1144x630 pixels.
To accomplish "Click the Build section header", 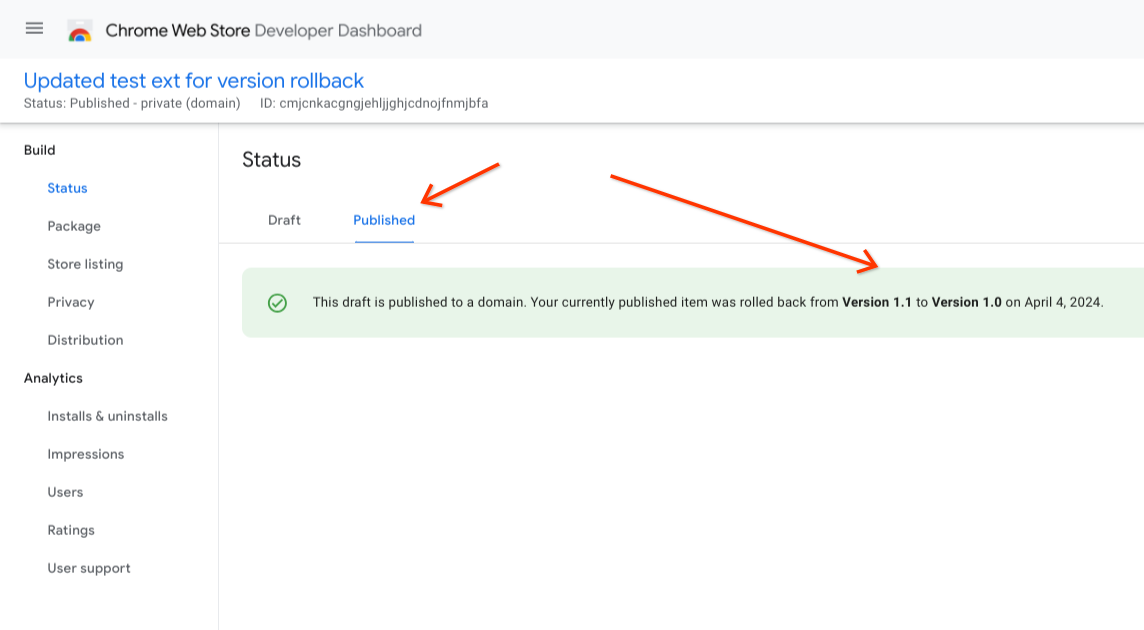I will 42,150.
